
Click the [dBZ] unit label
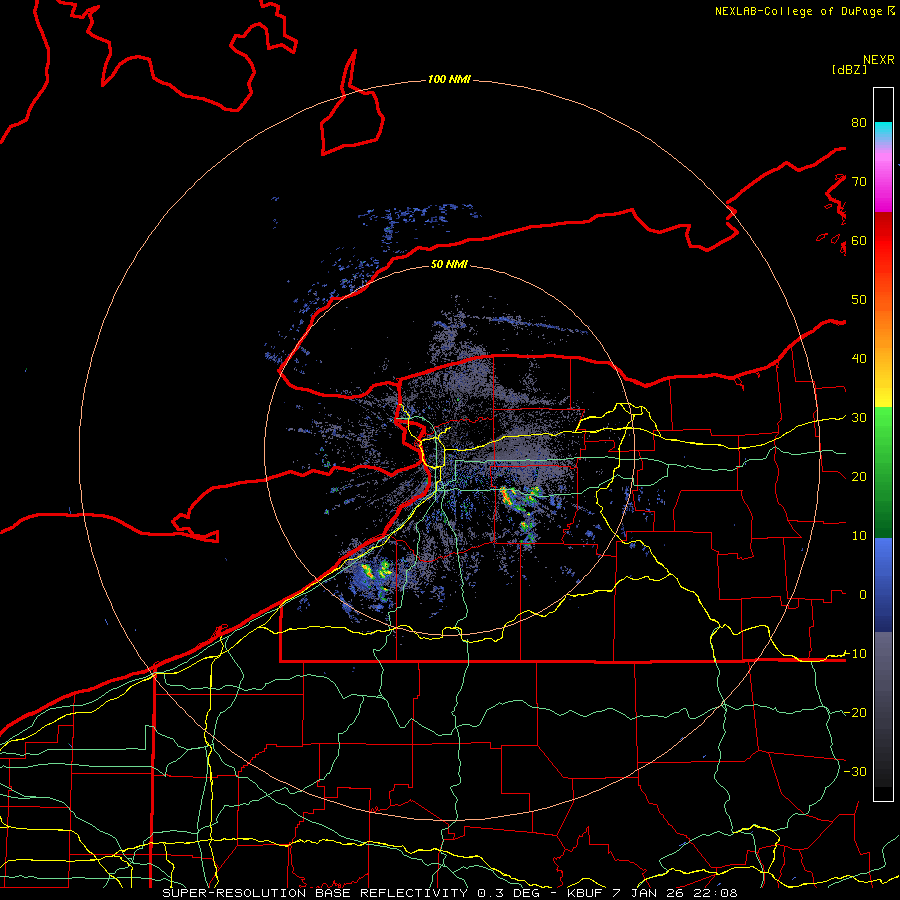tap(849, 69)
